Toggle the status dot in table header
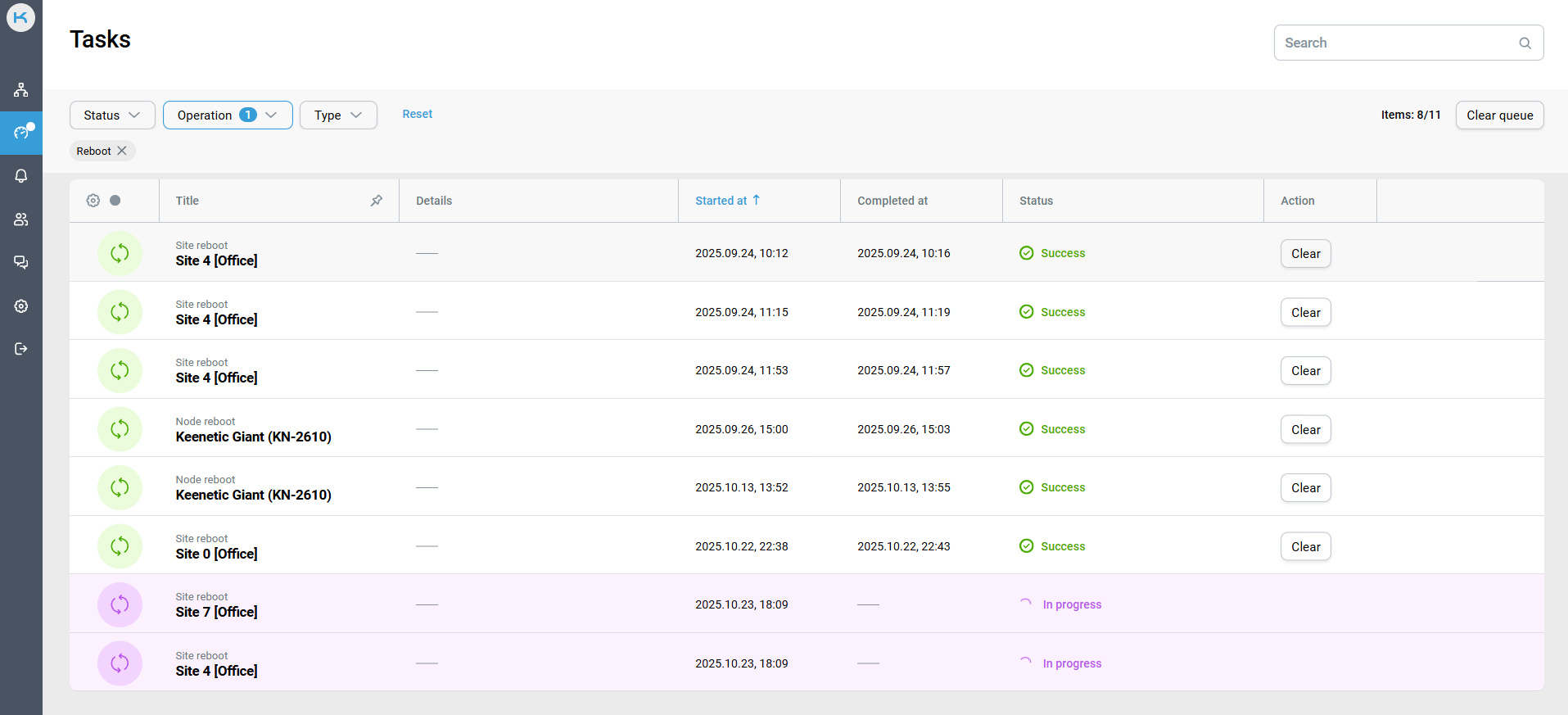This screenshot has height=715, width=1568. 115,201
